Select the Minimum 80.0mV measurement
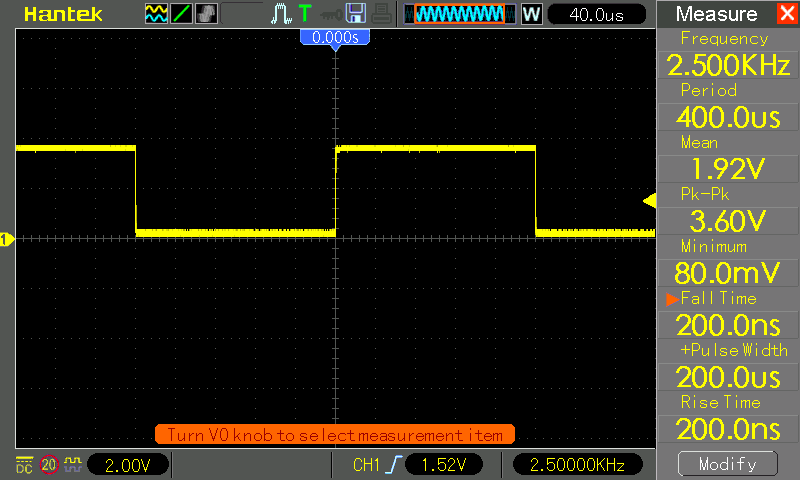This screenshot has height=480, width=800. point(728,262)
